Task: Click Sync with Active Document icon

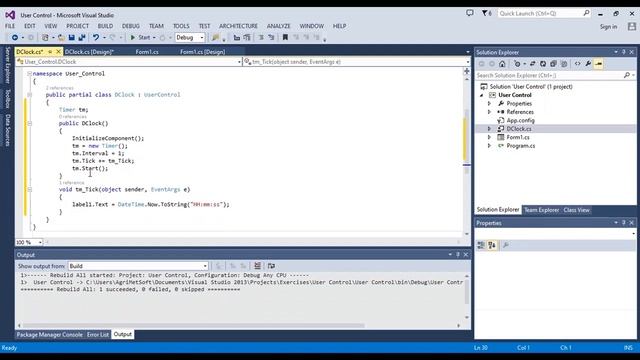Action: coord(533,64)
